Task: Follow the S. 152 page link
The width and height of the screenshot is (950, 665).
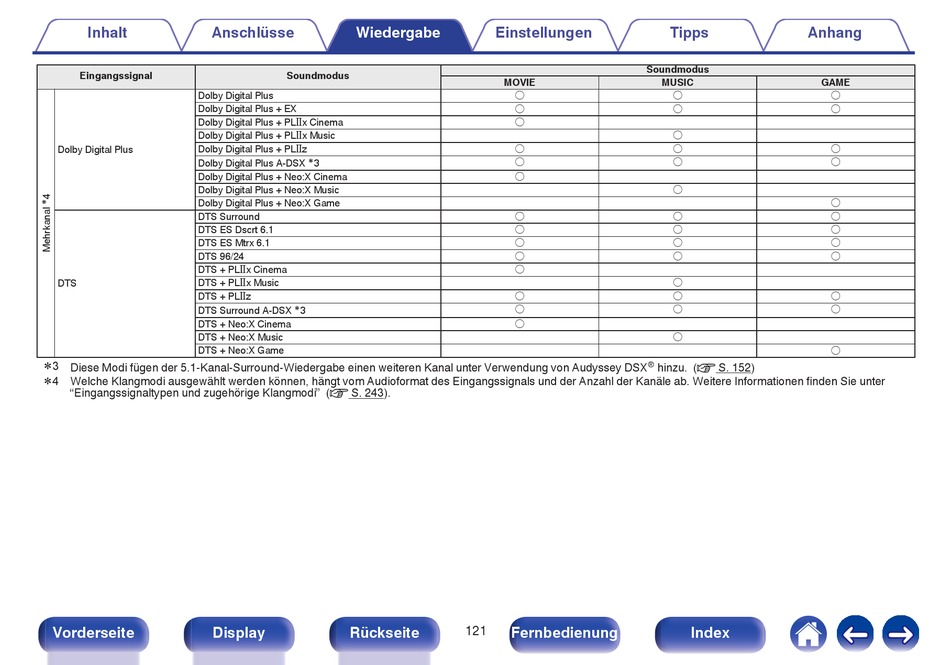Action: 734,368
